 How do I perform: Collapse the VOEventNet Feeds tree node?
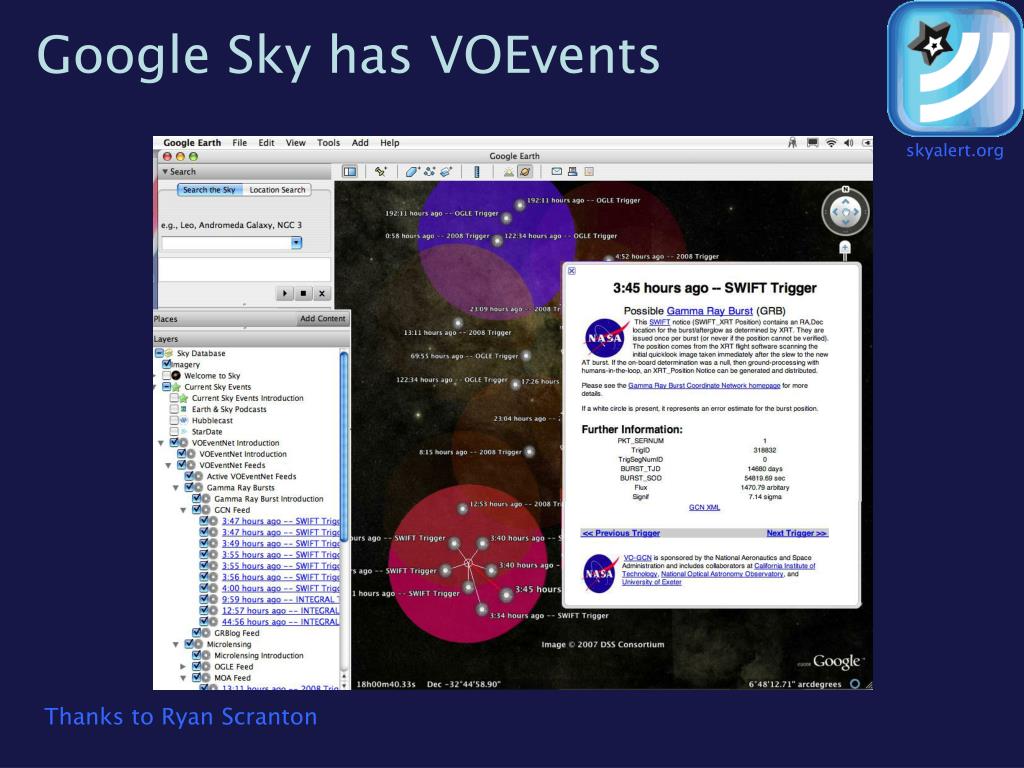pos(168,466)
